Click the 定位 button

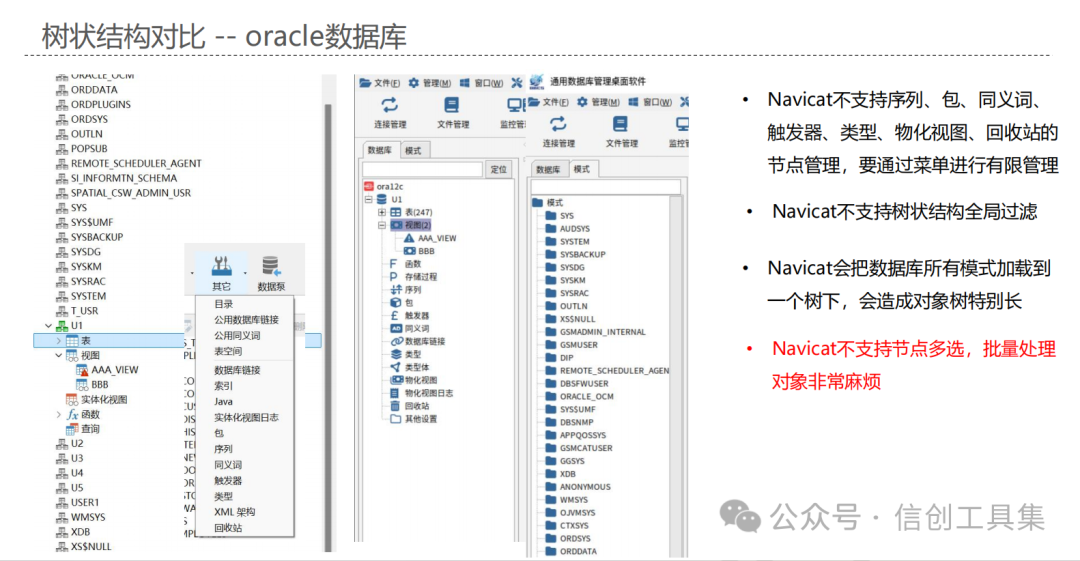point(499,170)
